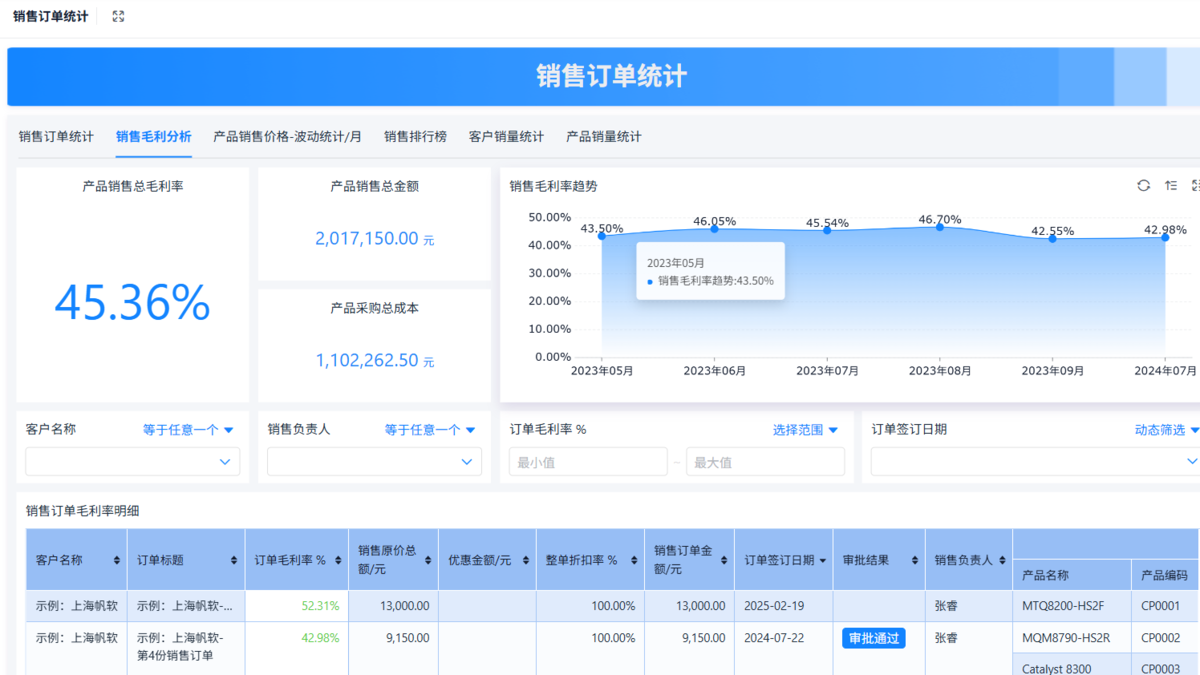Click into the 最大值 input field
Viewport: 1200px width, 675px height.
[x=765, y=462]
